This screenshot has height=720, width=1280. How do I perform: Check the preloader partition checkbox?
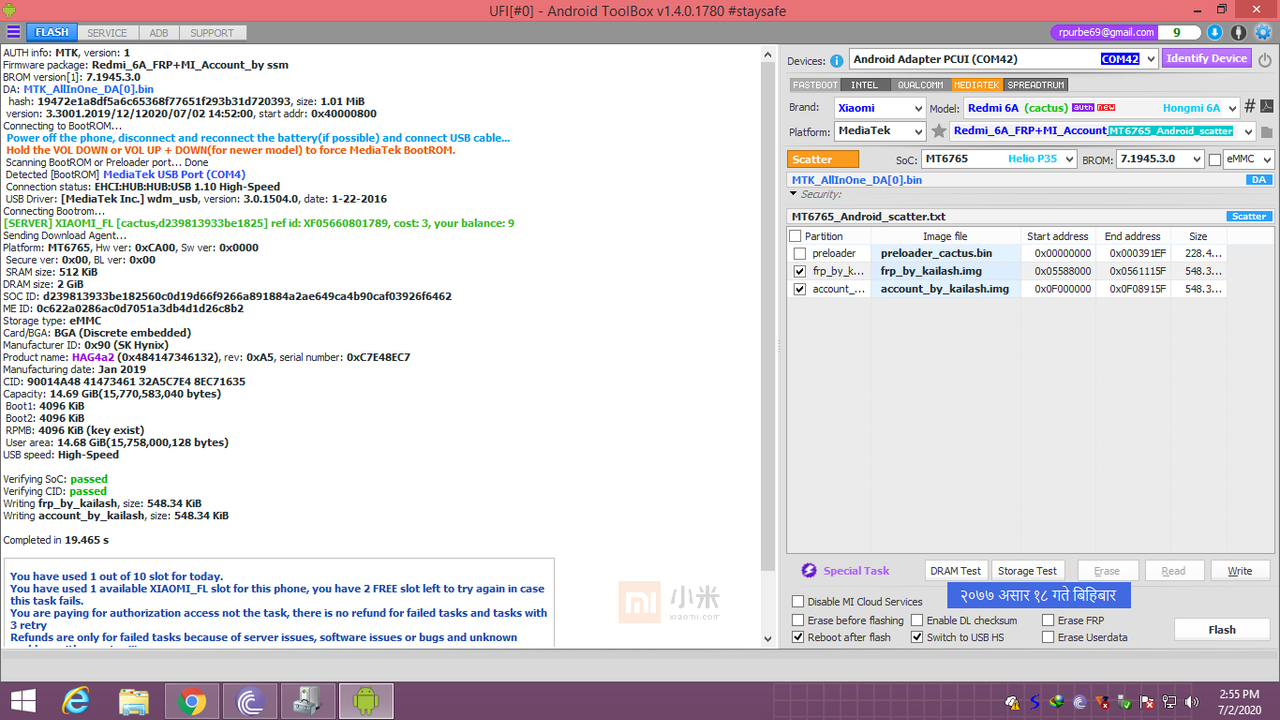[800, 254]
